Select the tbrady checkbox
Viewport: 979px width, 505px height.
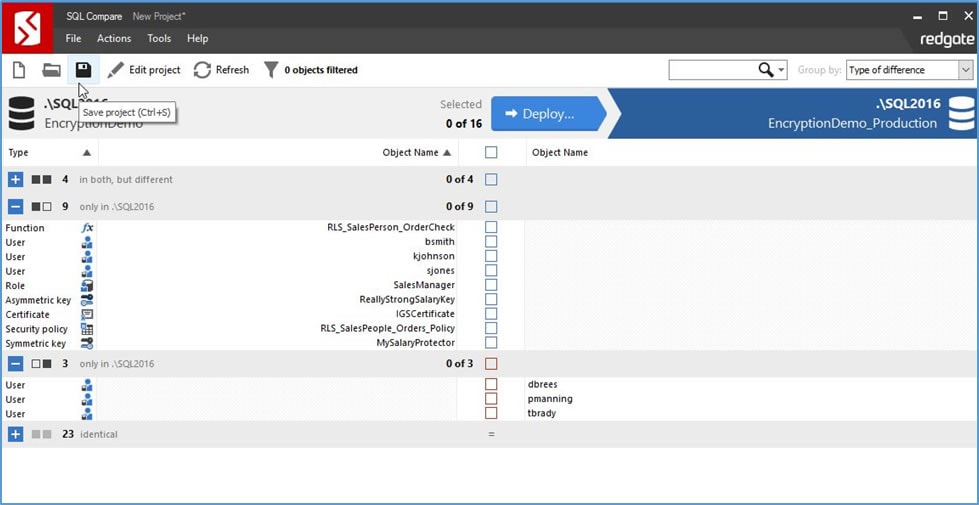click(x=491, y=413)
